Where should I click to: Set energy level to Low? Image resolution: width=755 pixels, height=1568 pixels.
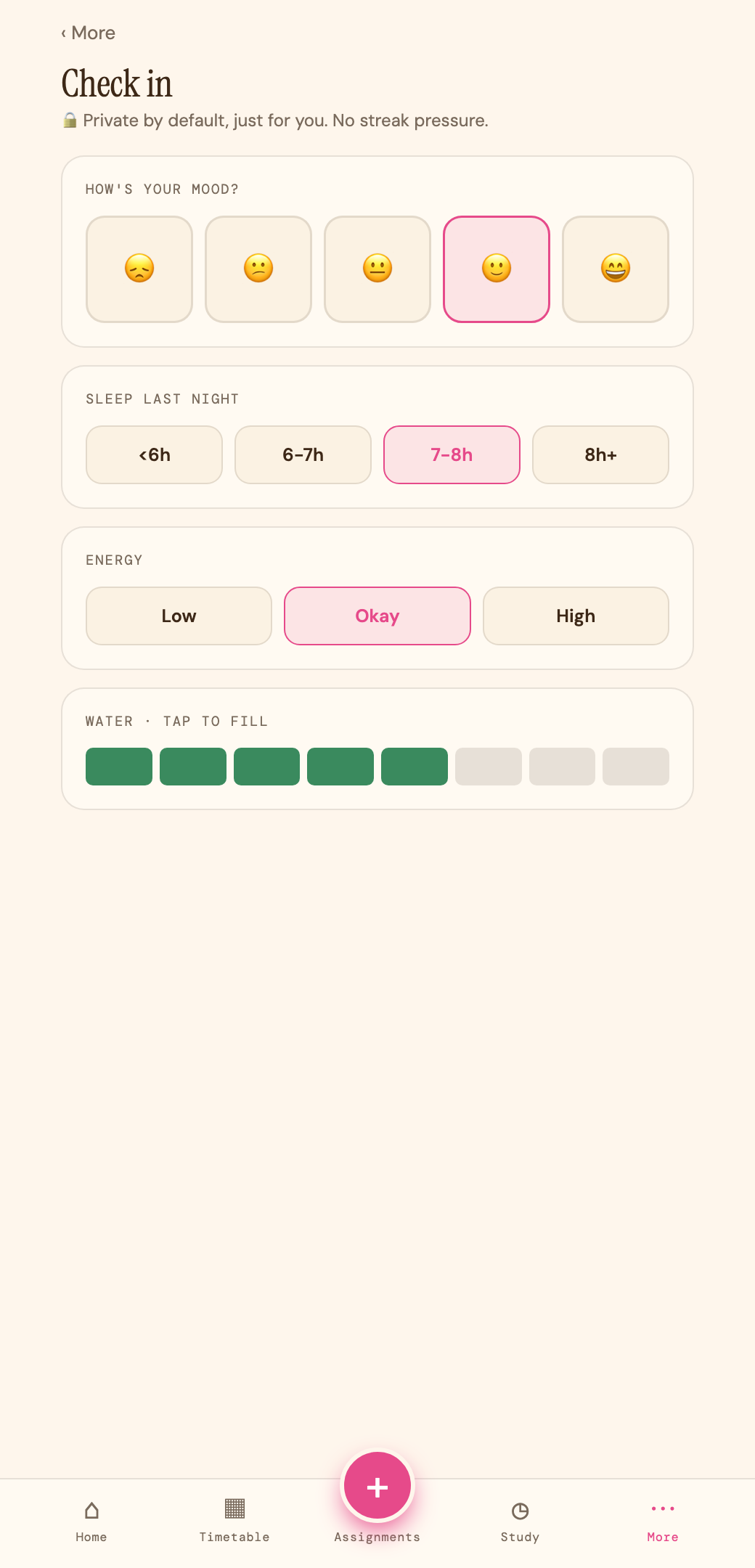pos(179,616)
